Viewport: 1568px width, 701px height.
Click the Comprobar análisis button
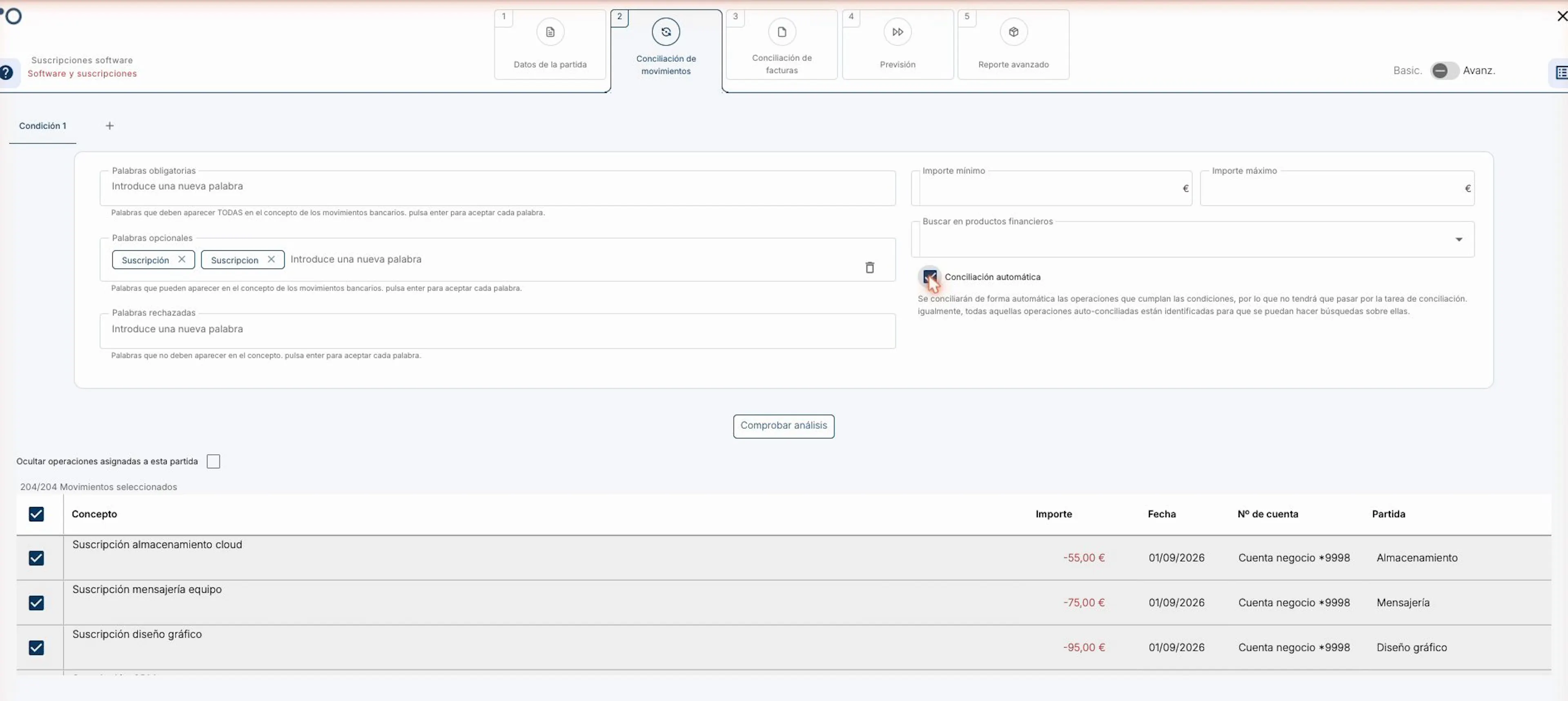coord(784,426)
